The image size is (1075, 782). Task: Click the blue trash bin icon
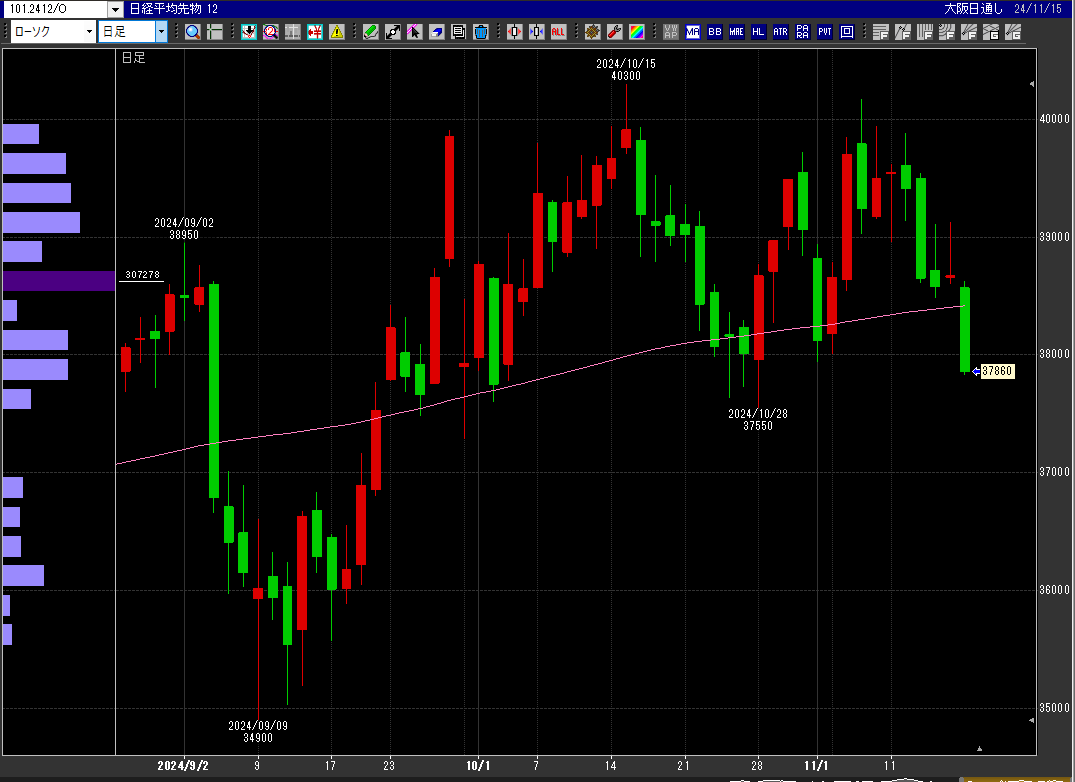(x=481, y=32)
